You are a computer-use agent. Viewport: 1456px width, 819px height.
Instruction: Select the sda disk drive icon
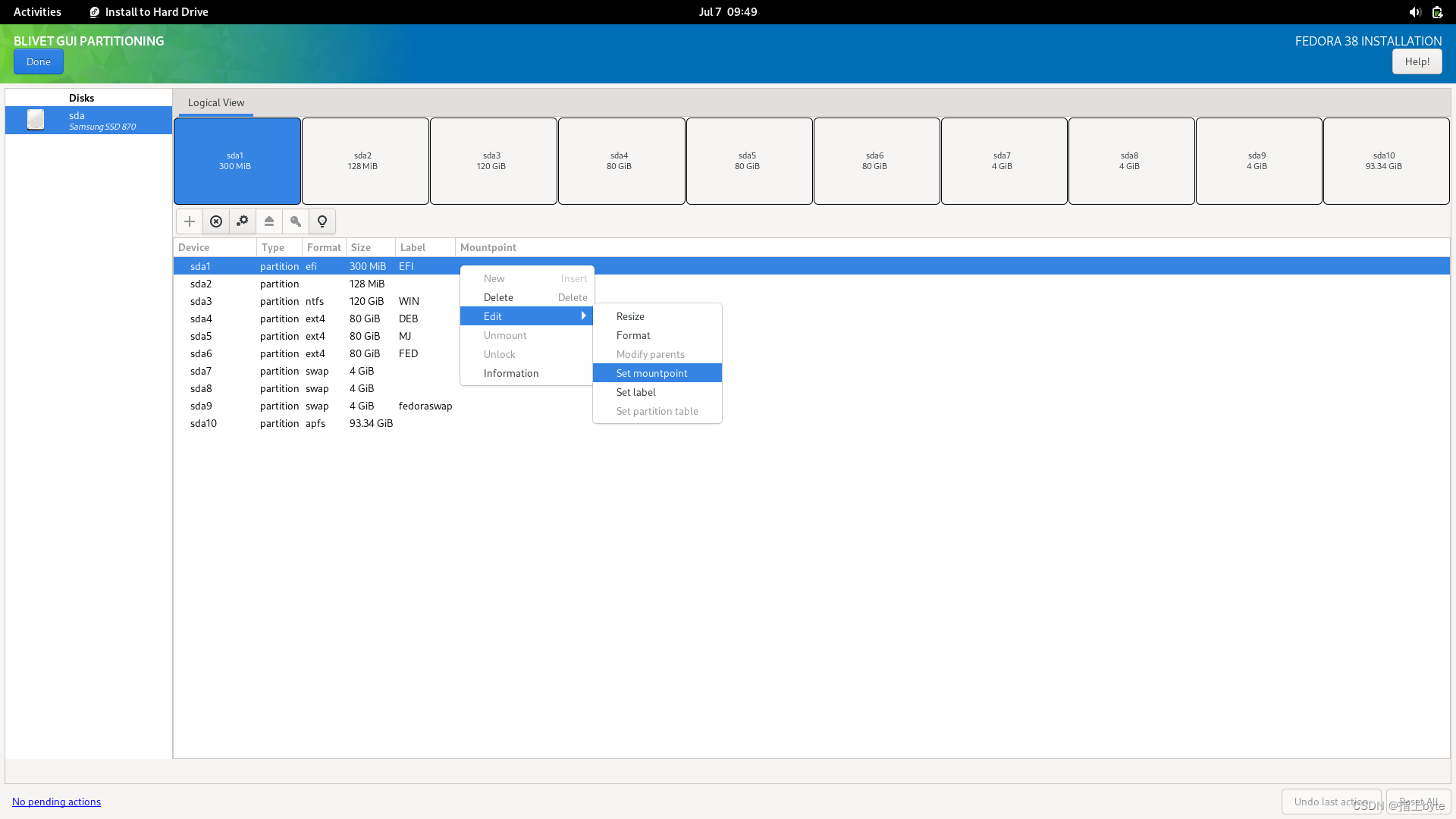tap(36, 120)
